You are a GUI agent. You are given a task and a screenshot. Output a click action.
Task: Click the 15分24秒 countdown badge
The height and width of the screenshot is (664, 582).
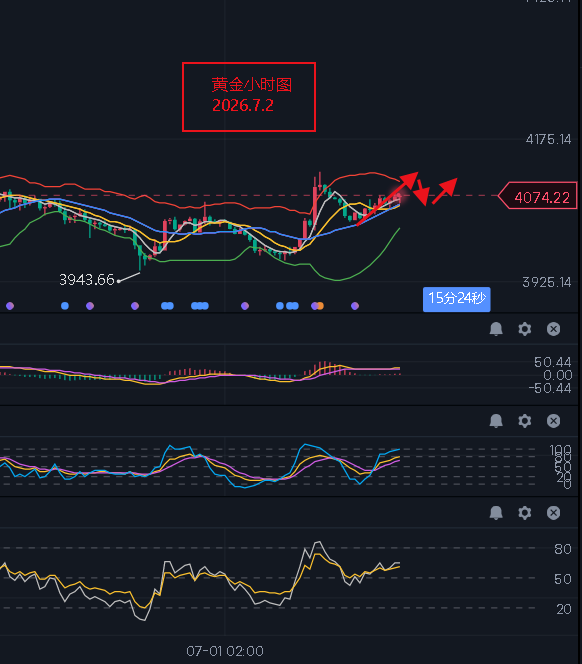[457, 299]
